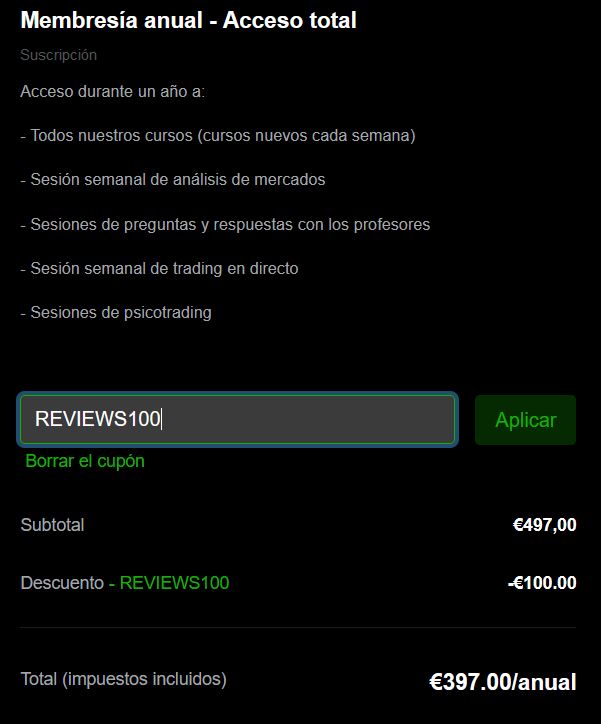Click the 'Acceso durante un año a:' text
601x724 pixels.
coord(112,92)
